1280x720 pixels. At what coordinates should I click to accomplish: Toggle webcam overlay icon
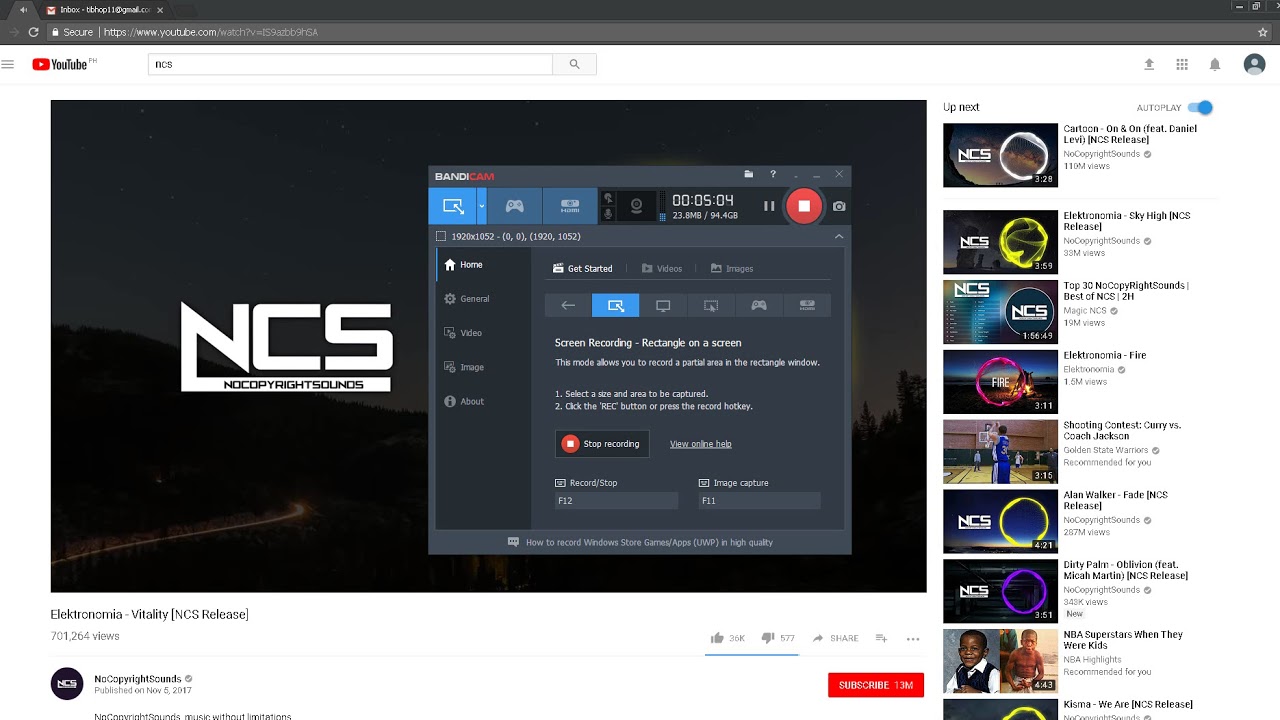click(x=636, y=206)
